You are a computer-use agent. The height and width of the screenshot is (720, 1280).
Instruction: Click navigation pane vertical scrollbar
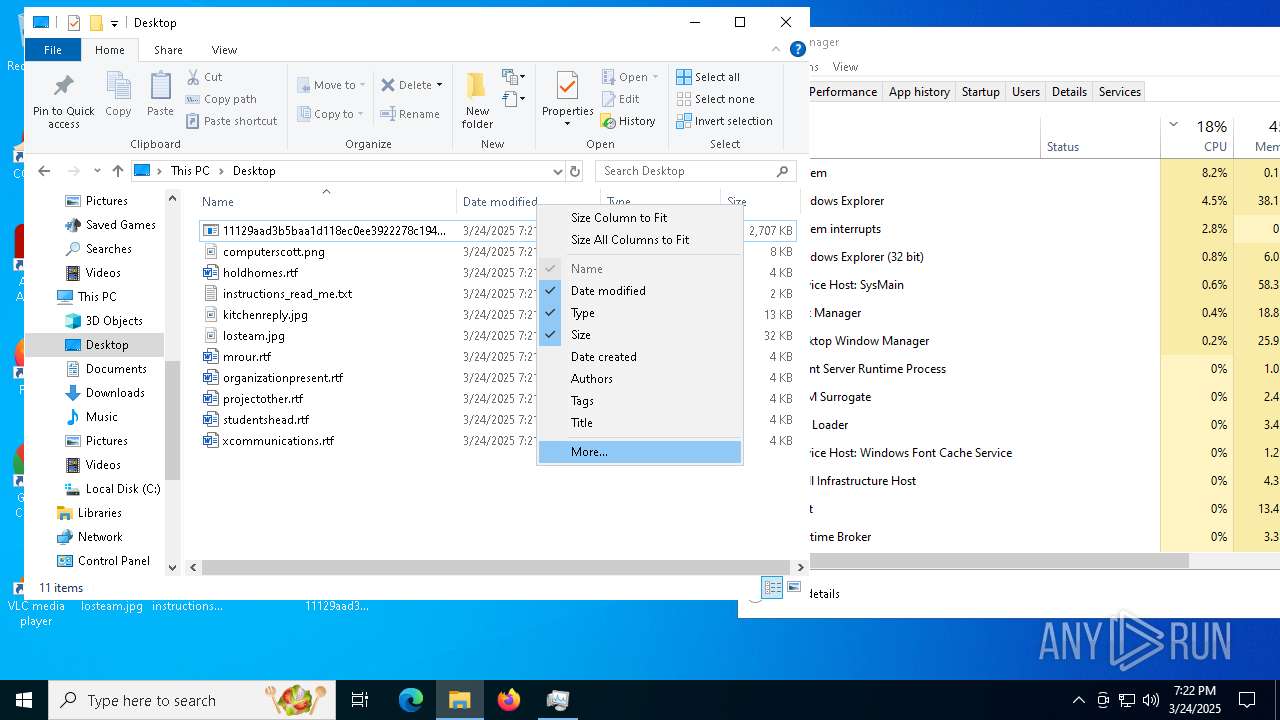coord(172,420)
